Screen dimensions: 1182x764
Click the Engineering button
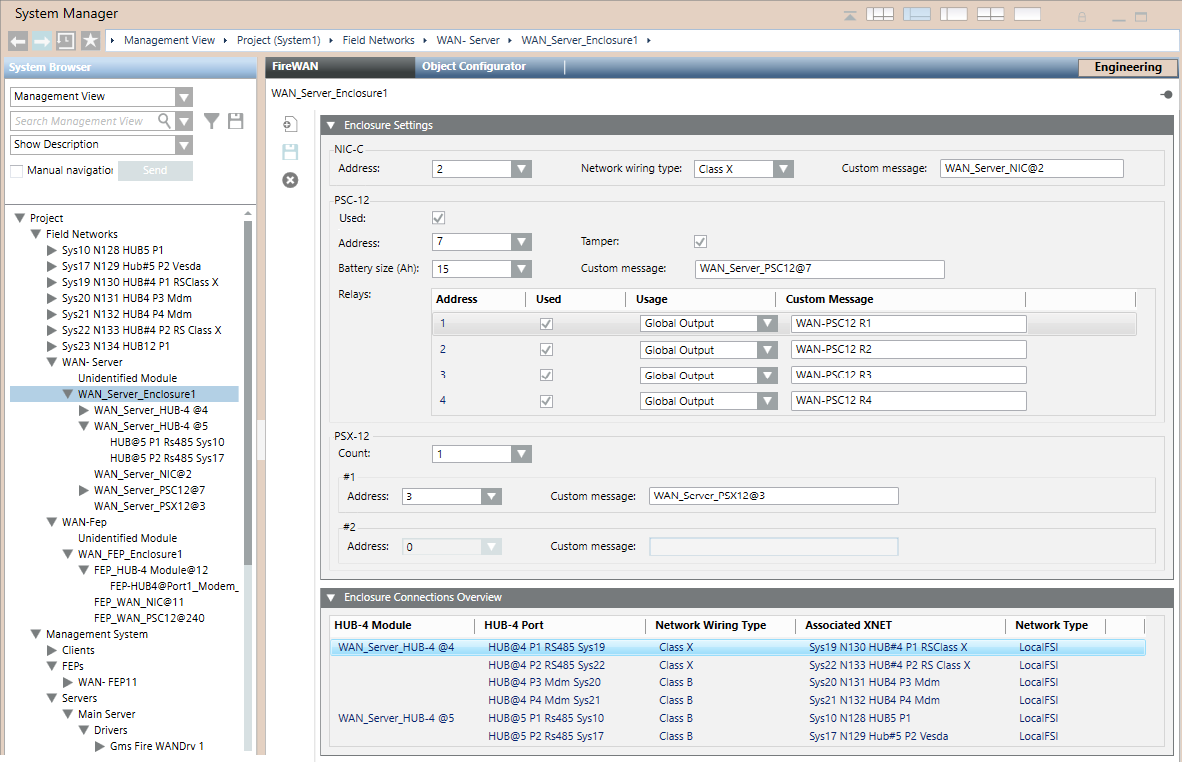click(1127, 68)
